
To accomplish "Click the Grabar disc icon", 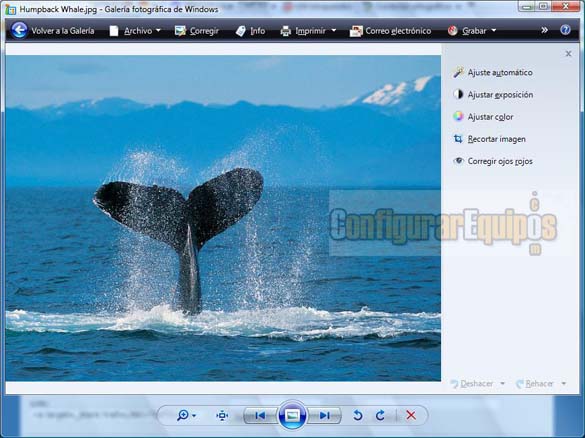I will tap(453, 31).
